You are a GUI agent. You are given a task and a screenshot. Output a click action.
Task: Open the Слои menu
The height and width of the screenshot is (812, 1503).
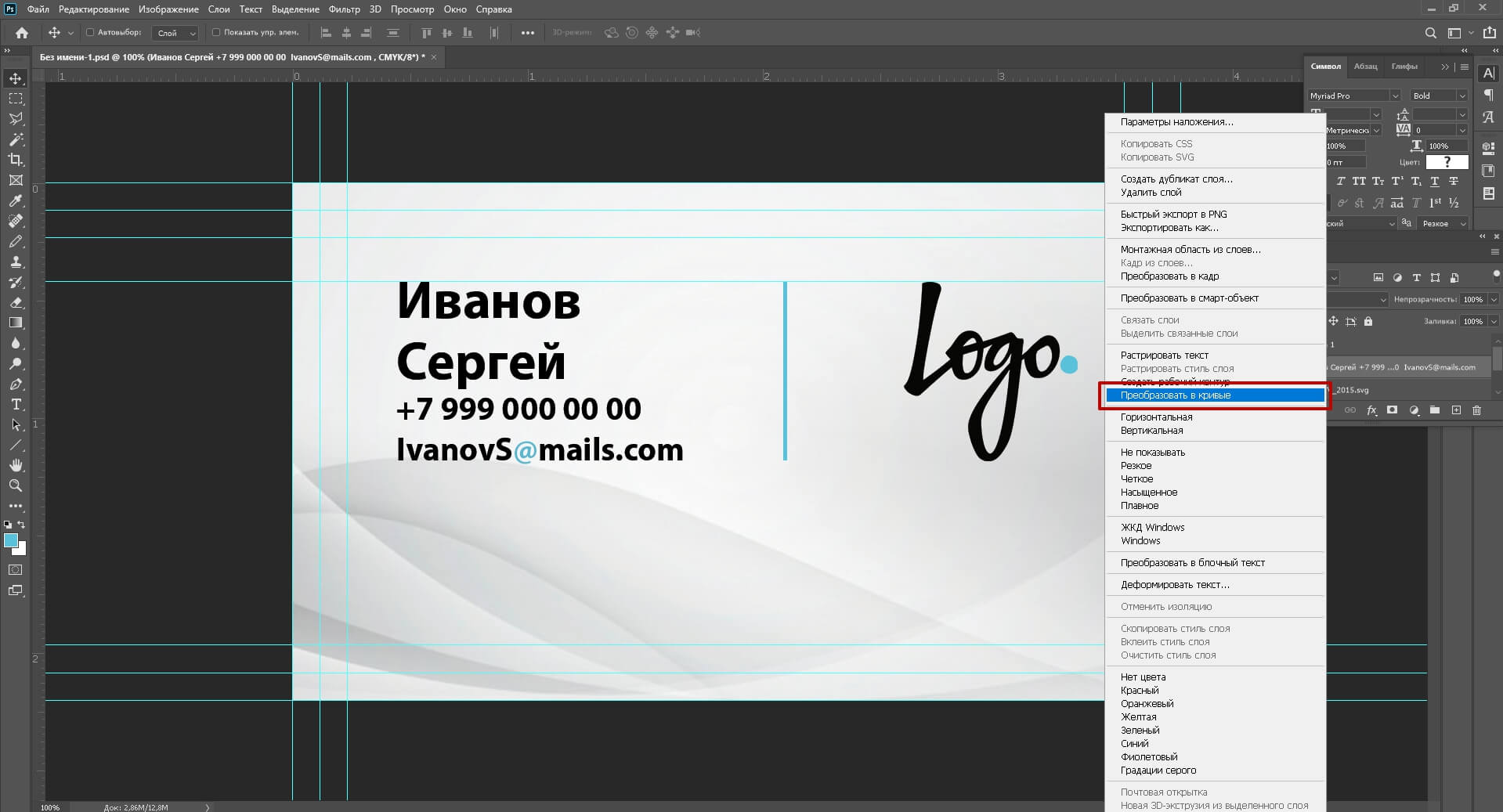coord(219,9)
